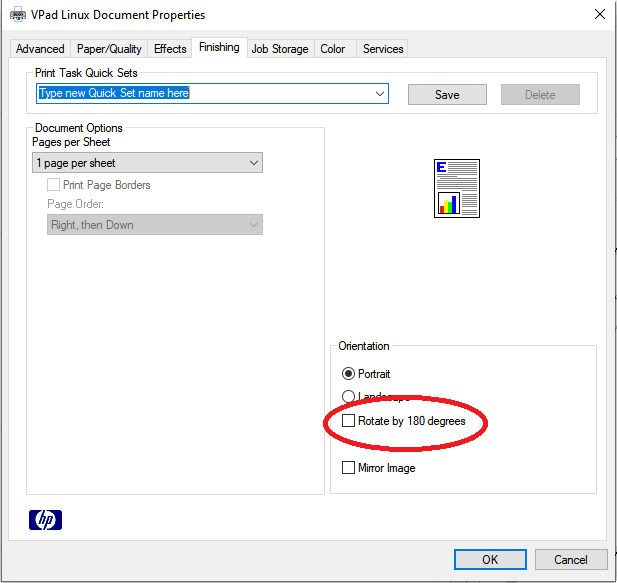
Task: Open the Print Task Quick Sets dropdown arrow
Action: (380, 94)
